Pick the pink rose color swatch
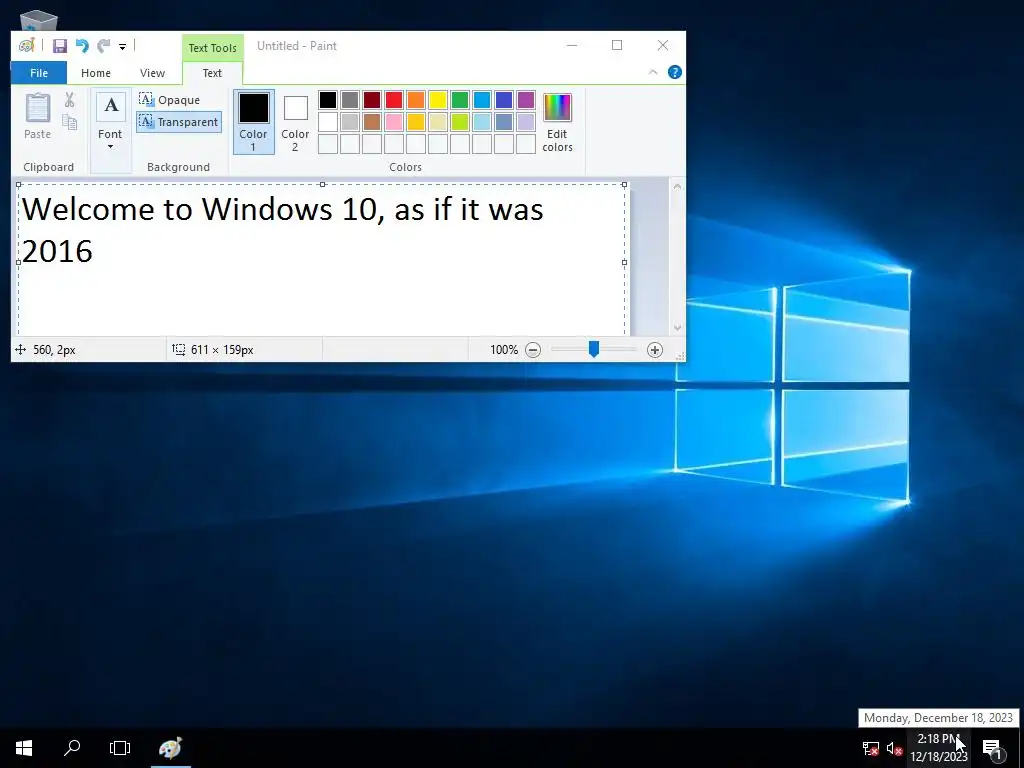 click(394, 121)
